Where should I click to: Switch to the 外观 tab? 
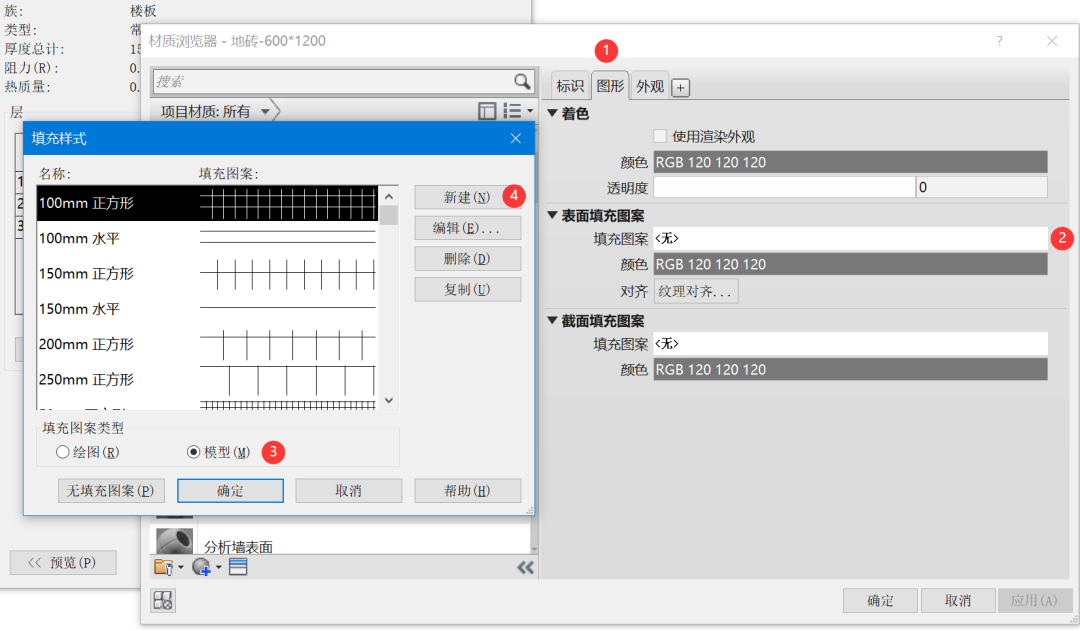[x=650, y=86]
